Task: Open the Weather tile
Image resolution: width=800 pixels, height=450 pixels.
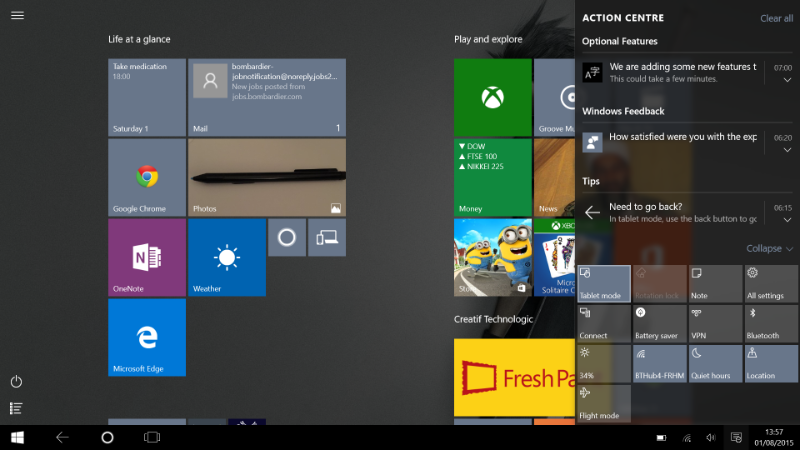Action: tap(227, 257)
